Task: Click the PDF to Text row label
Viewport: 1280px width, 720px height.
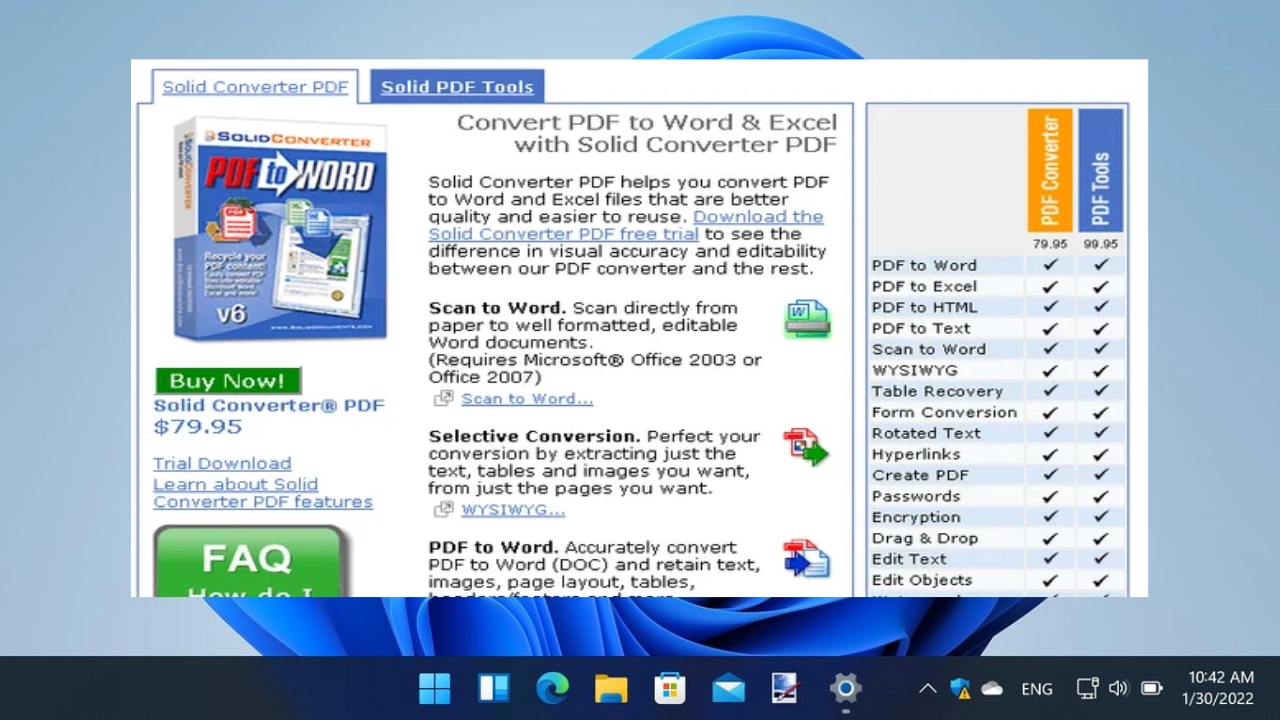Action: tap(921, 328)
